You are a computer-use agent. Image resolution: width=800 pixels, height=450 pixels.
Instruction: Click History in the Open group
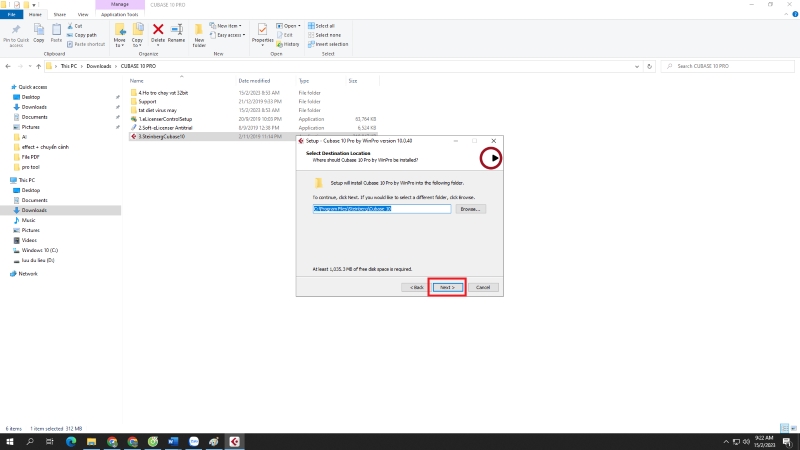[288, 44]
